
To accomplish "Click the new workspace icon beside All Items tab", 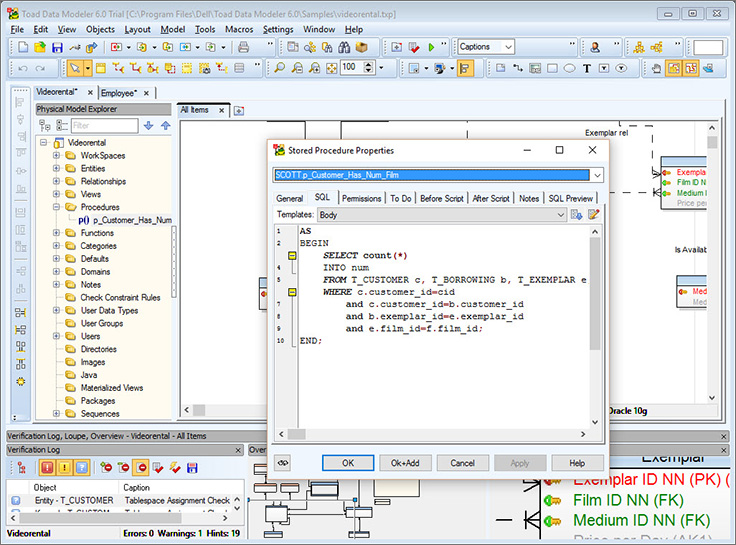I will [239, 111].
